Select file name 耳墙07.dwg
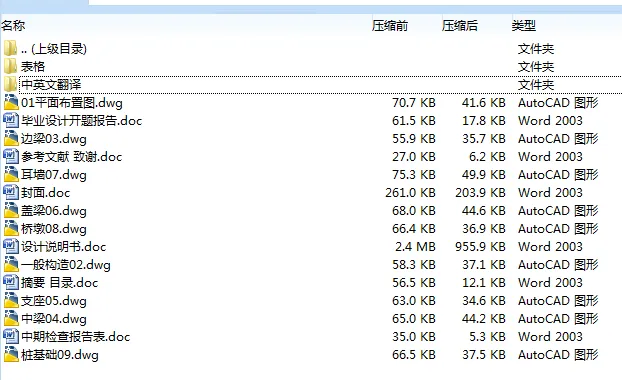Screen dimensions: 622x380 (x=54, y=175)
